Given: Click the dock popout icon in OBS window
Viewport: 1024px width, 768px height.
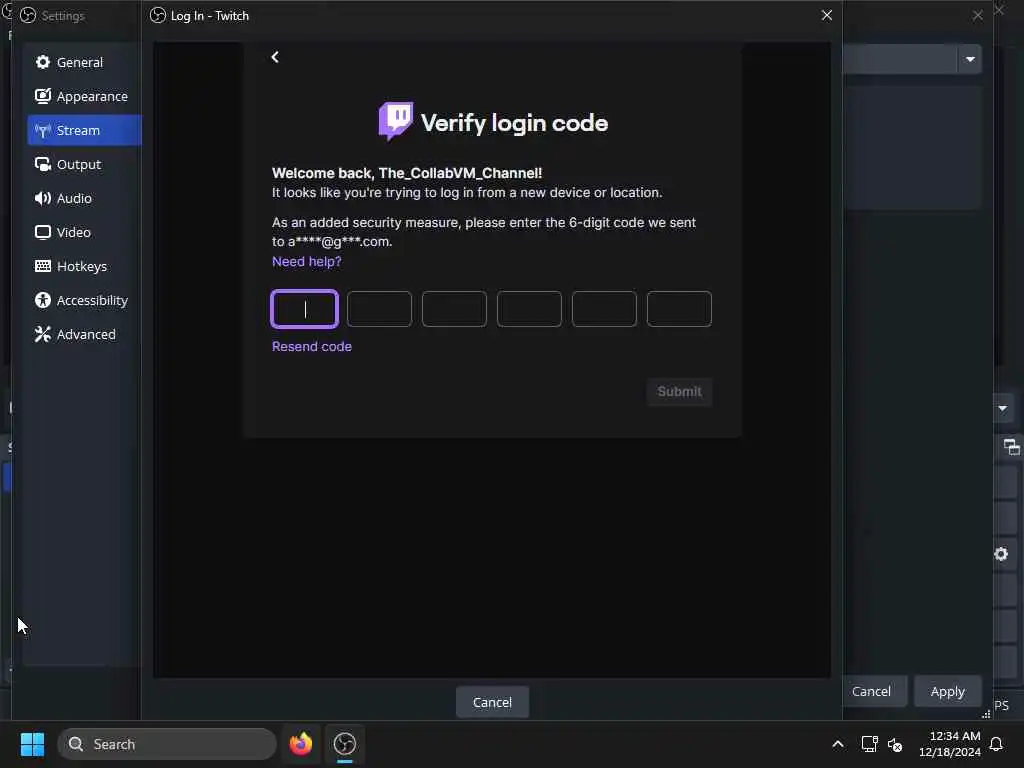Looking at the screenshot, I should point(1012,447).
